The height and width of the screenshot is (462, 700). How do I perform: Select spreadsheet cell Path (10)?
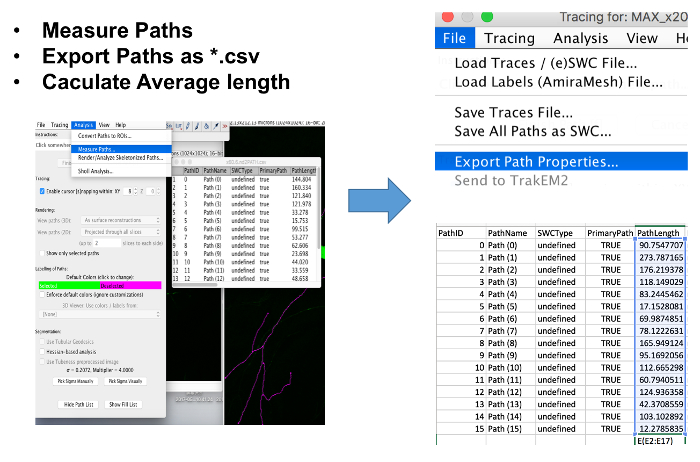point(511,367)
